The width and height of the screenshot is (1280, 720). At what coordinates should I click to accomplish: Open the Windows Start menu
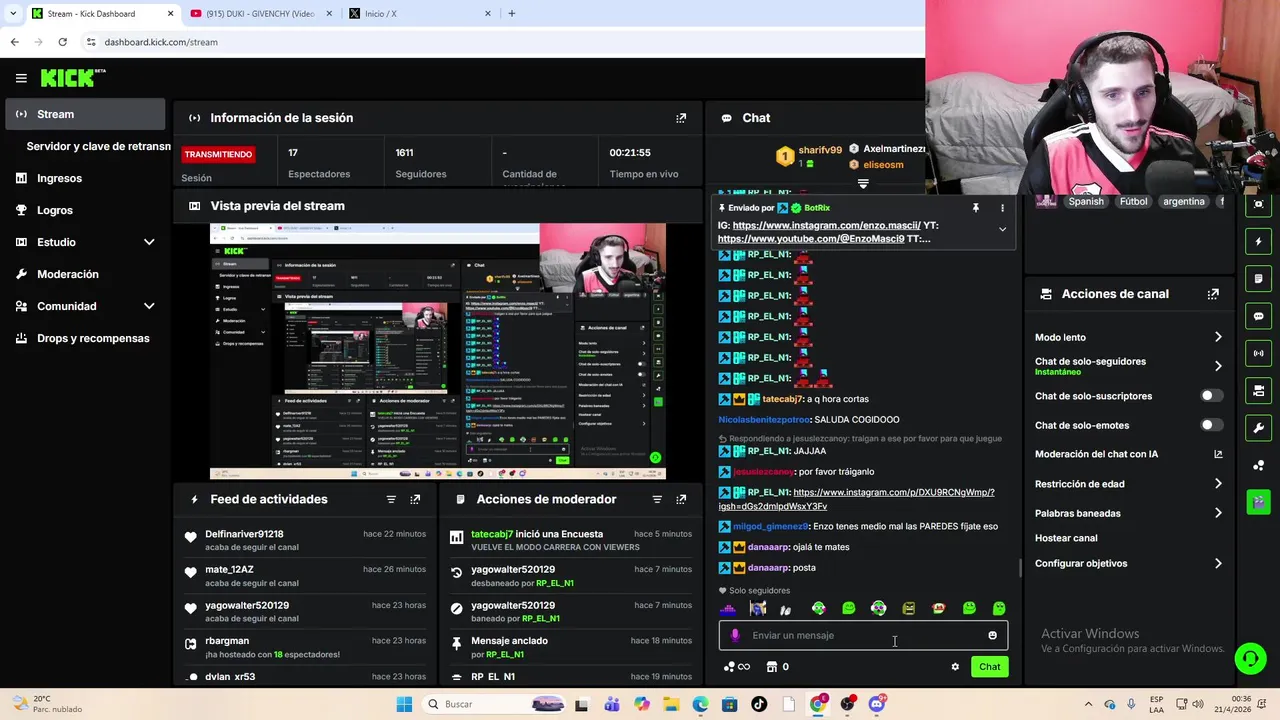(x=404, y=704)
